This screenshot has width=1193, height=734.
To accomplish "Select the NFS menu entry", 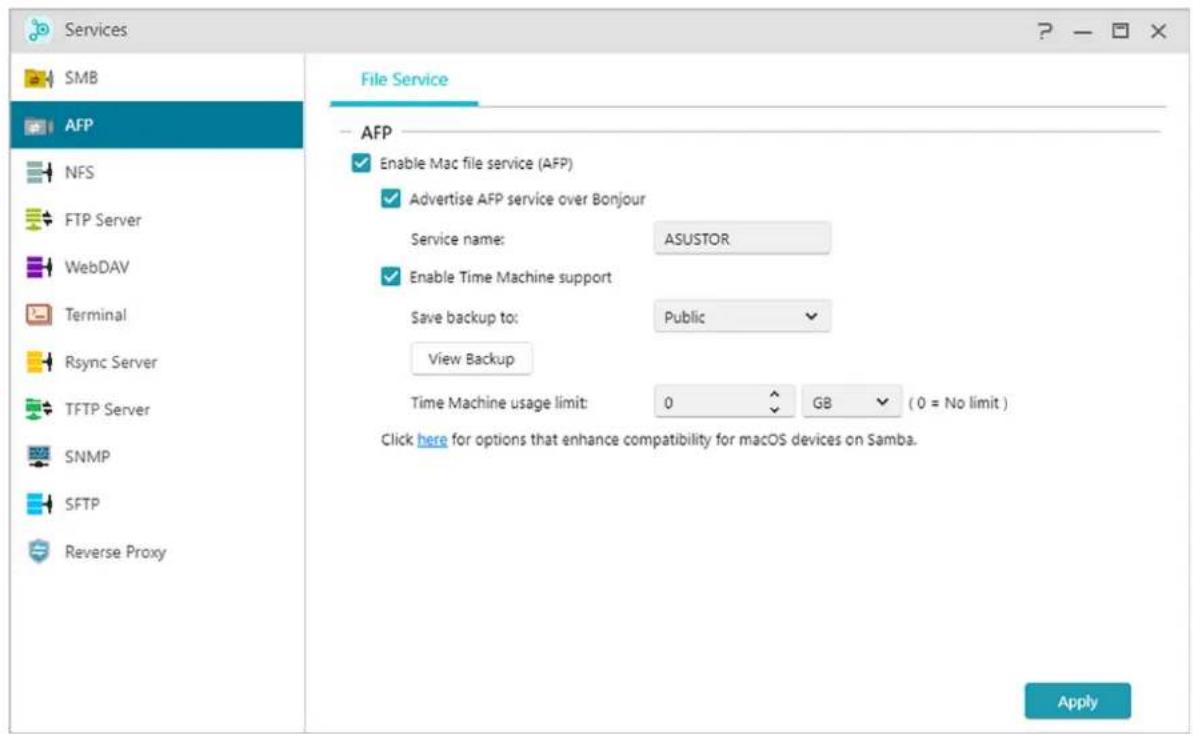I will tap(157, 173).
